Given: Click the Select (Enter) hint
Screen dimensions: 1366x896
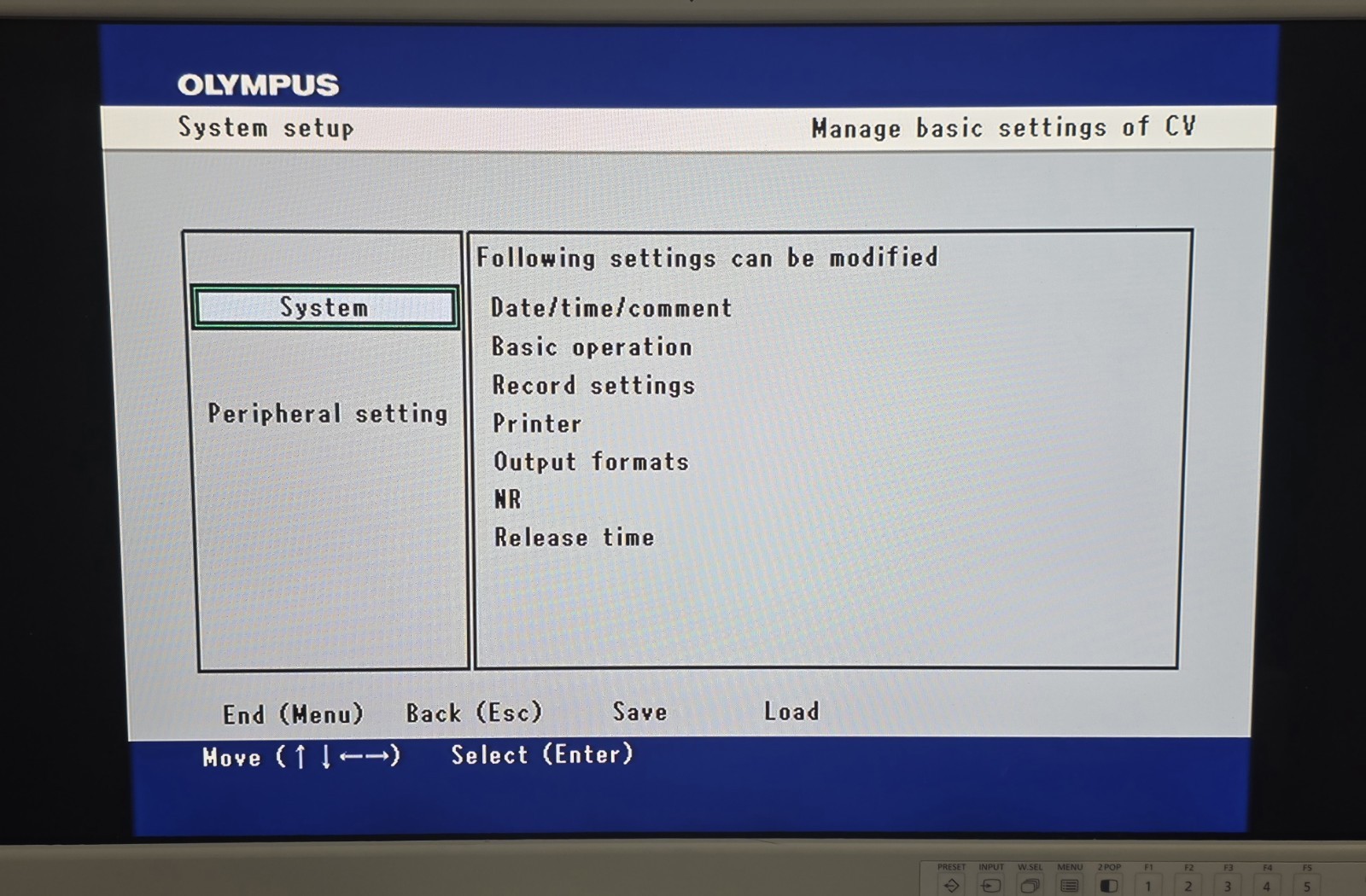Looking at the screenshot, I should click(x=542, y=754).
